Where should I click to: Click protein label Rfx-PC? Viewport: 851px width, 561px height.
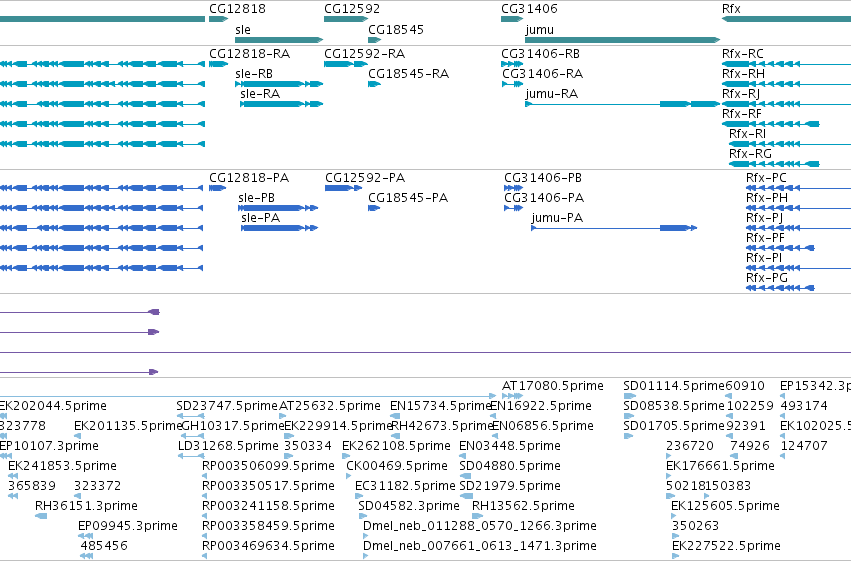[x=766, y=177]
